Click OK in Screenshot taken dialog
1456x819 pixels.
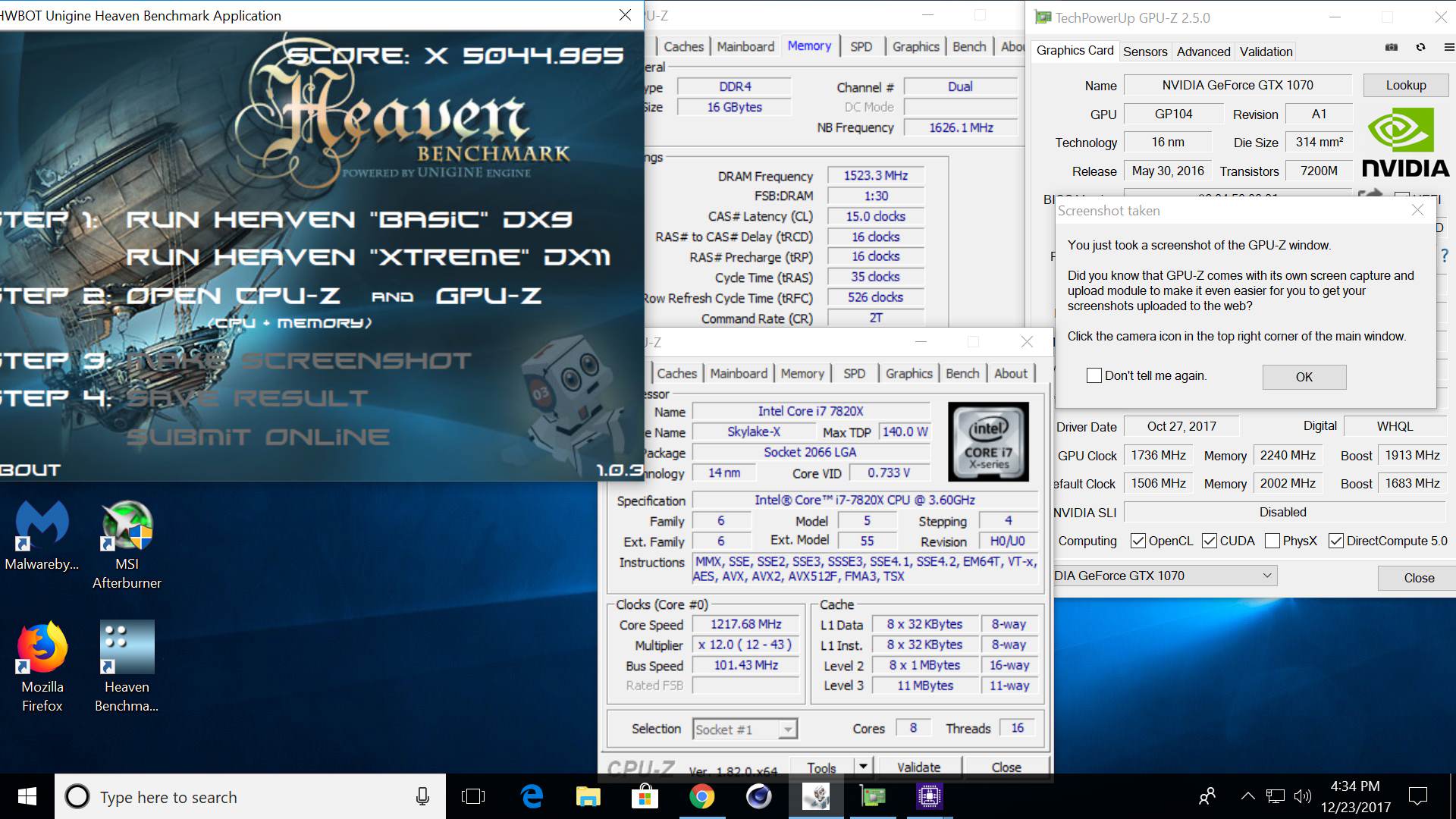(1304, 377)
